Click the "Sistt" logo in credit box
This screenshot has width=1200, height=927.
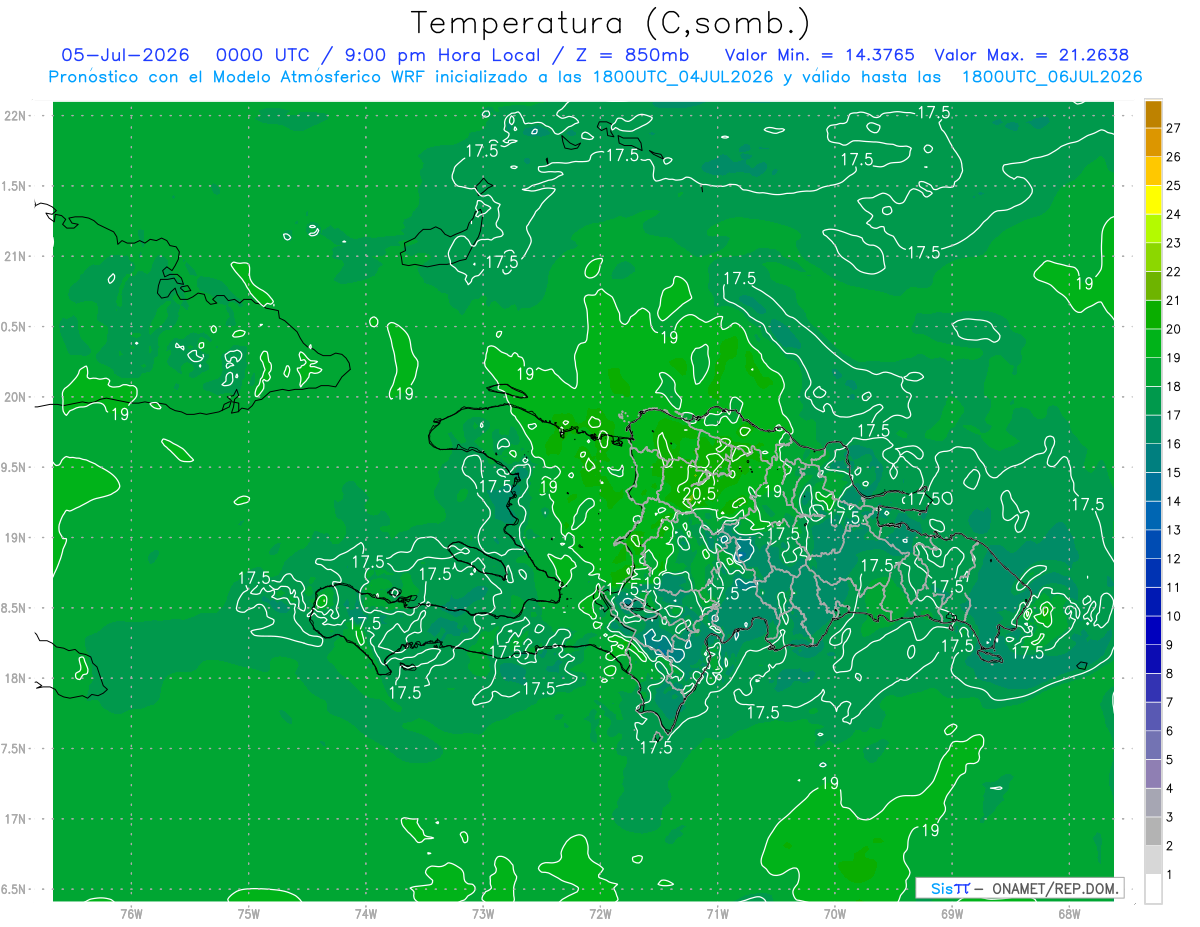[x=950, y=888]
